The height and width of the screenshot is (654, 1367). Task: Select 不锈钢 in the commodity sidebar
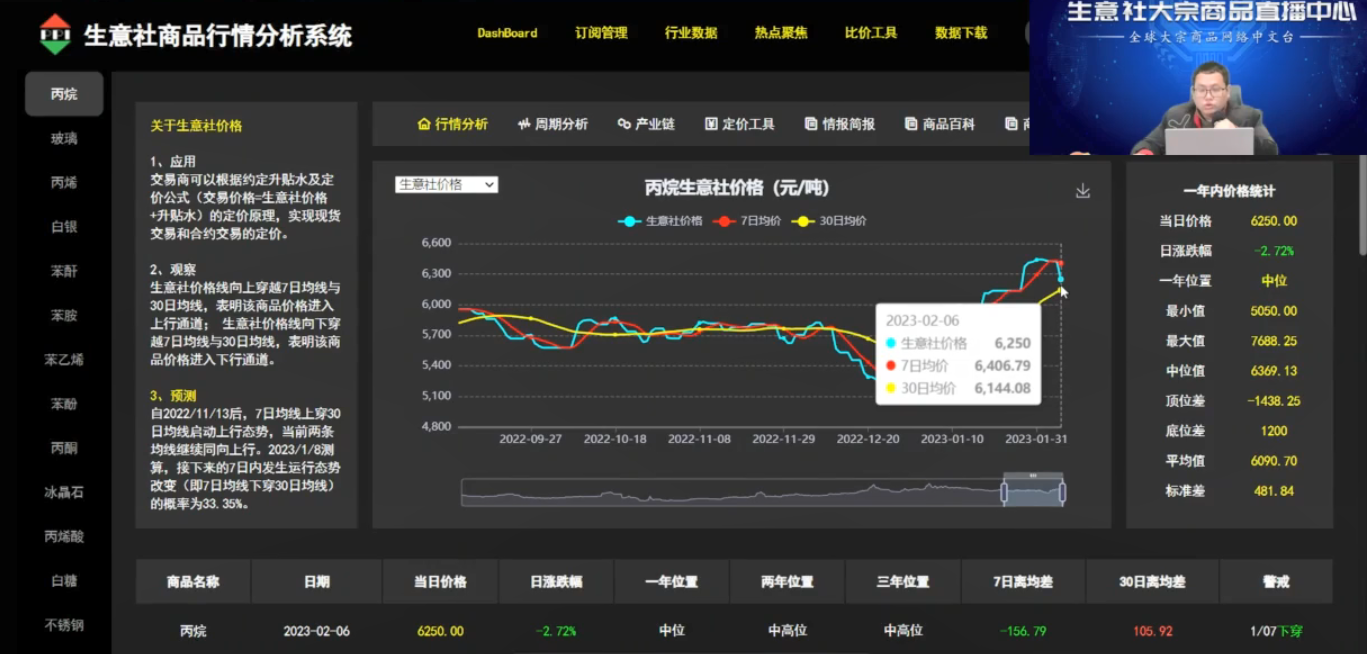tap(64, 625)
